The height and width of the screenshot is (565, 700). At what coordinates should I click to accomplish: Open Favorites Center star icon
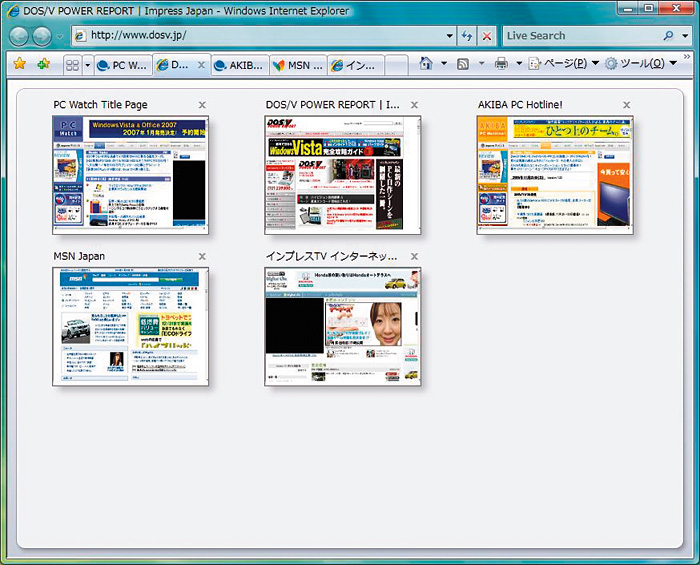[x=20, y=64]
